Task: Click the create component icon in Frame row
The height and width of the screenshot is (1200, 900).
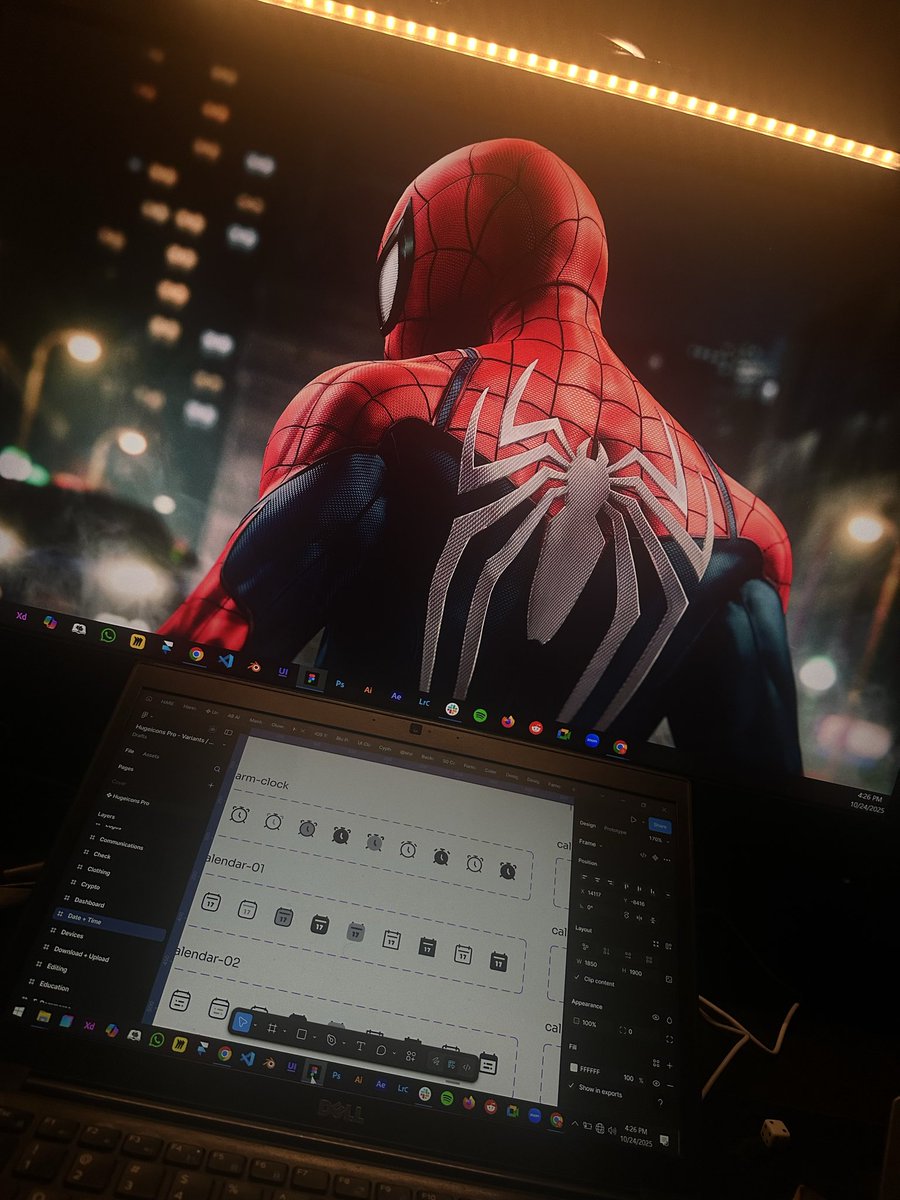Action: point(655,857)
